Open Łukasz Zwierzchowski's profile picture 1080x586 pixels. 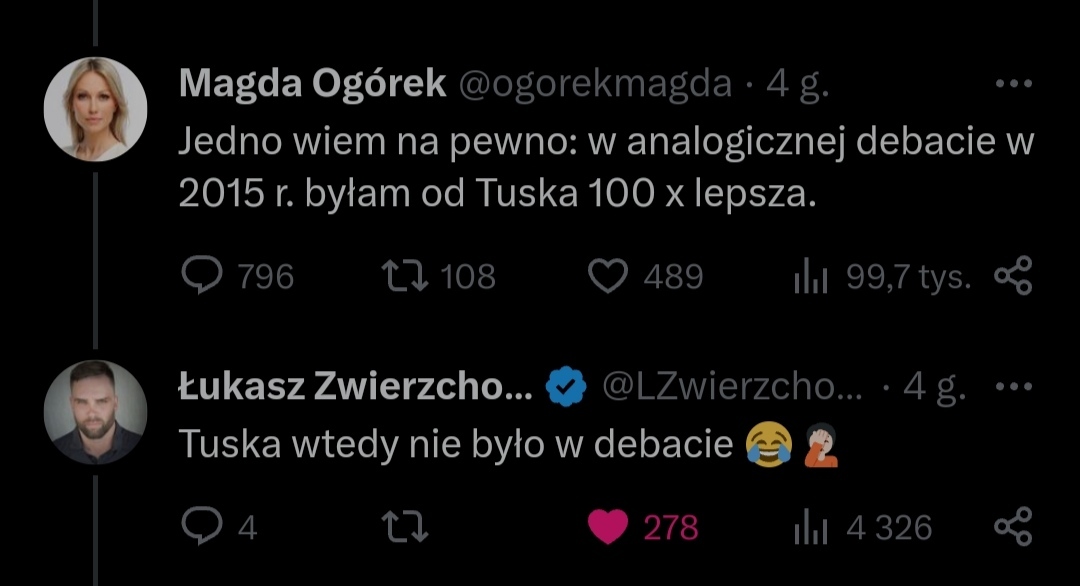(95, 412)
